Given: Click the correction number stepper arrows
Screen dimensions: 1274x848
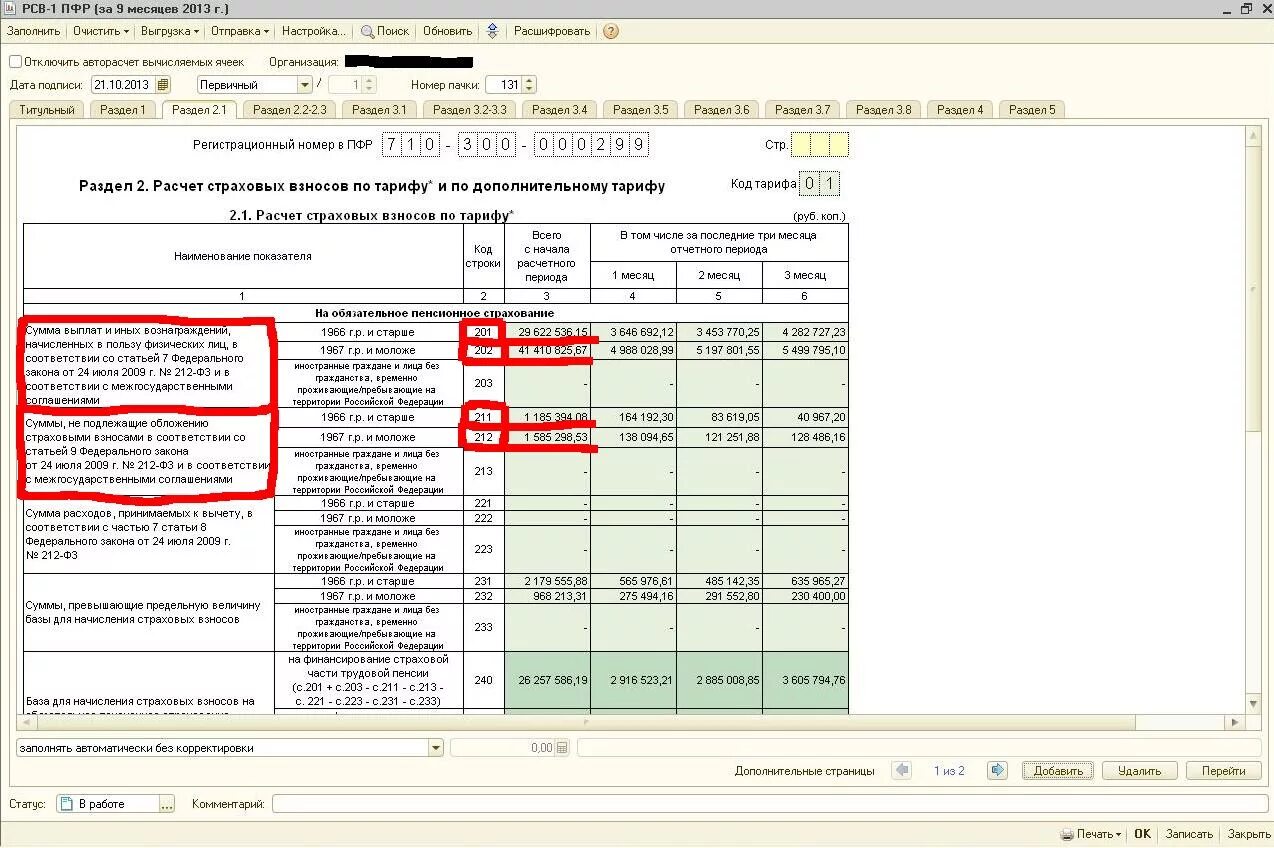Looking at the screenshot, I should click(369, 85).
